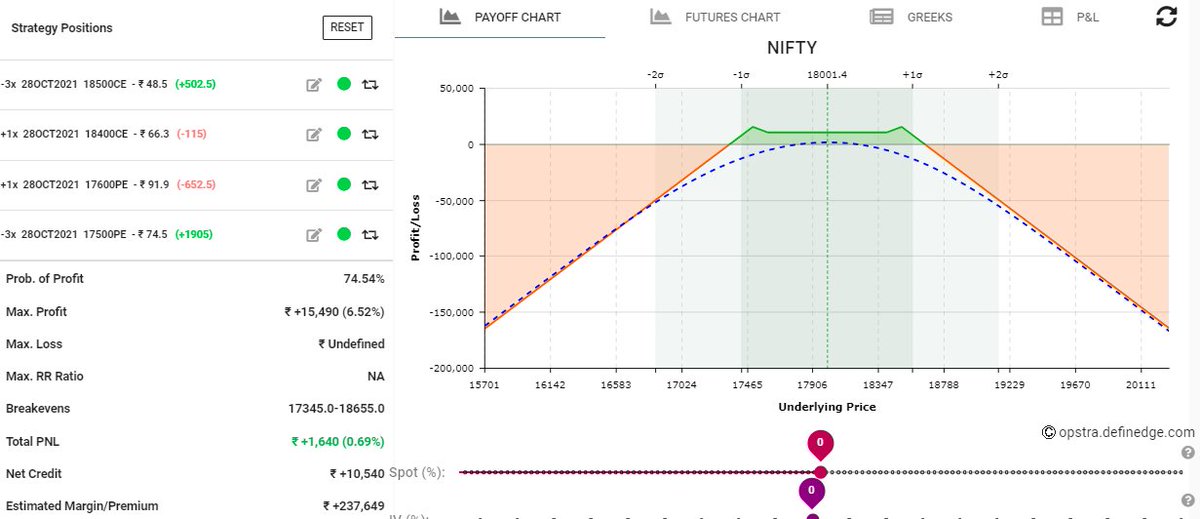
Task: Click the Max. Loss value Undefined
Action: [x=351, y=344]
